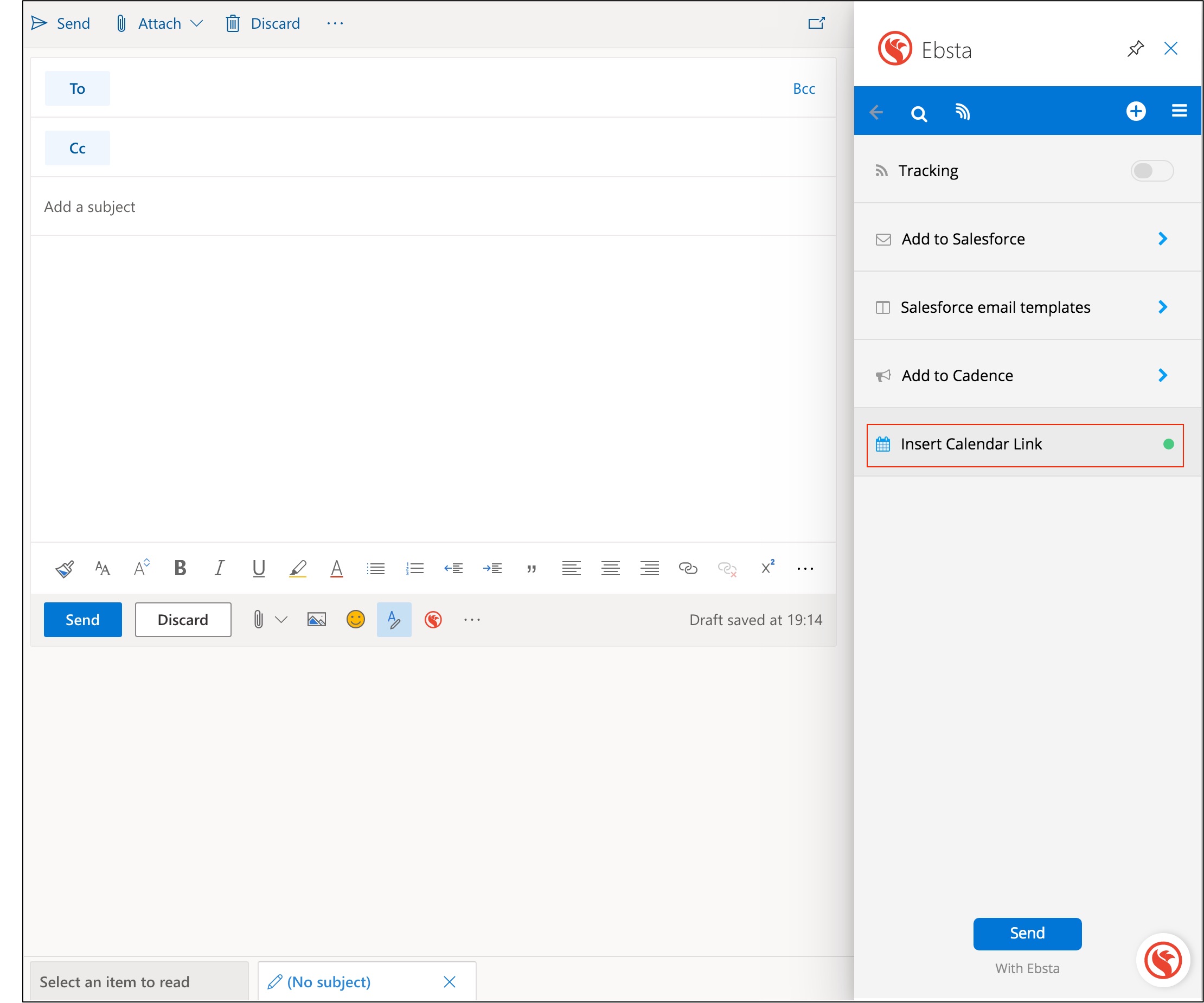Show the Bcc field

click(804, 89)
